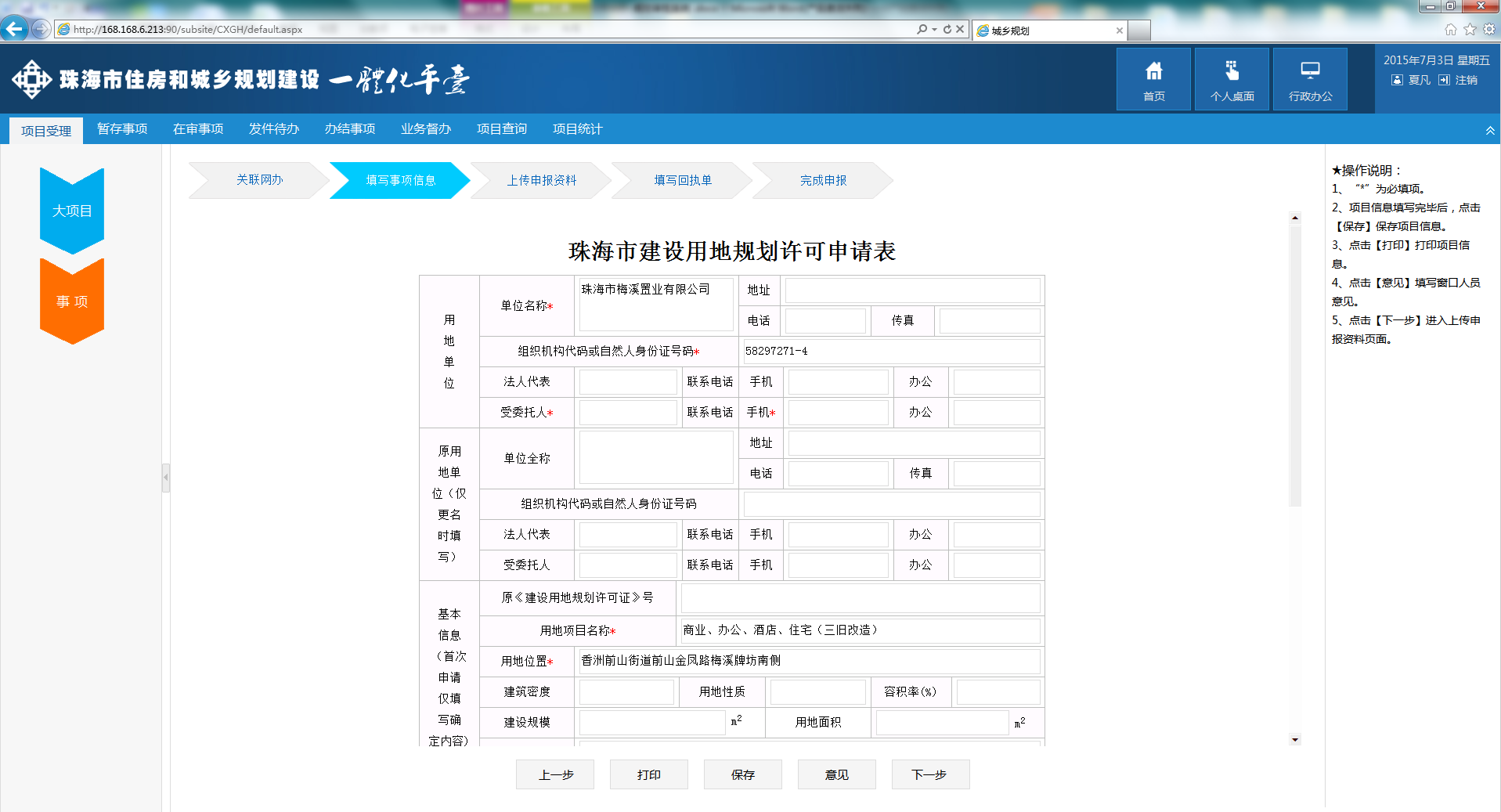Screen dimensions: 1501x812
Task: Click the 用地面积 input
Action: pyautogui.click(x=943, y=722)
